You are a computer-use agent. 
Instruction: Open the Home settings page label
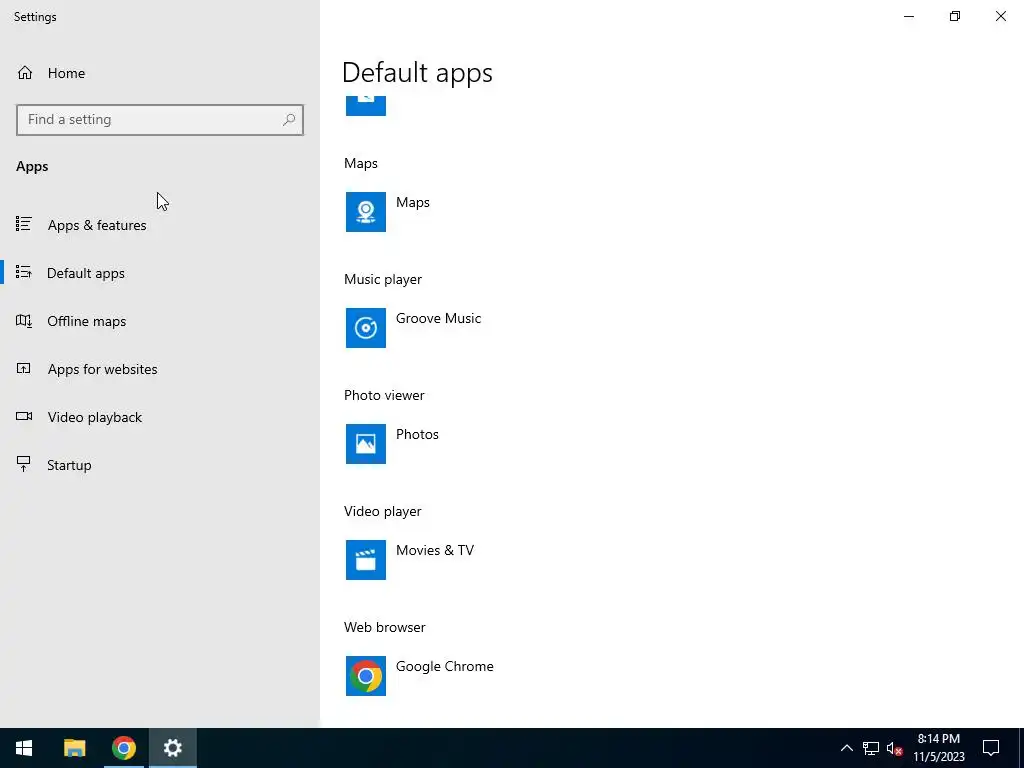click(x=66, y=73)
